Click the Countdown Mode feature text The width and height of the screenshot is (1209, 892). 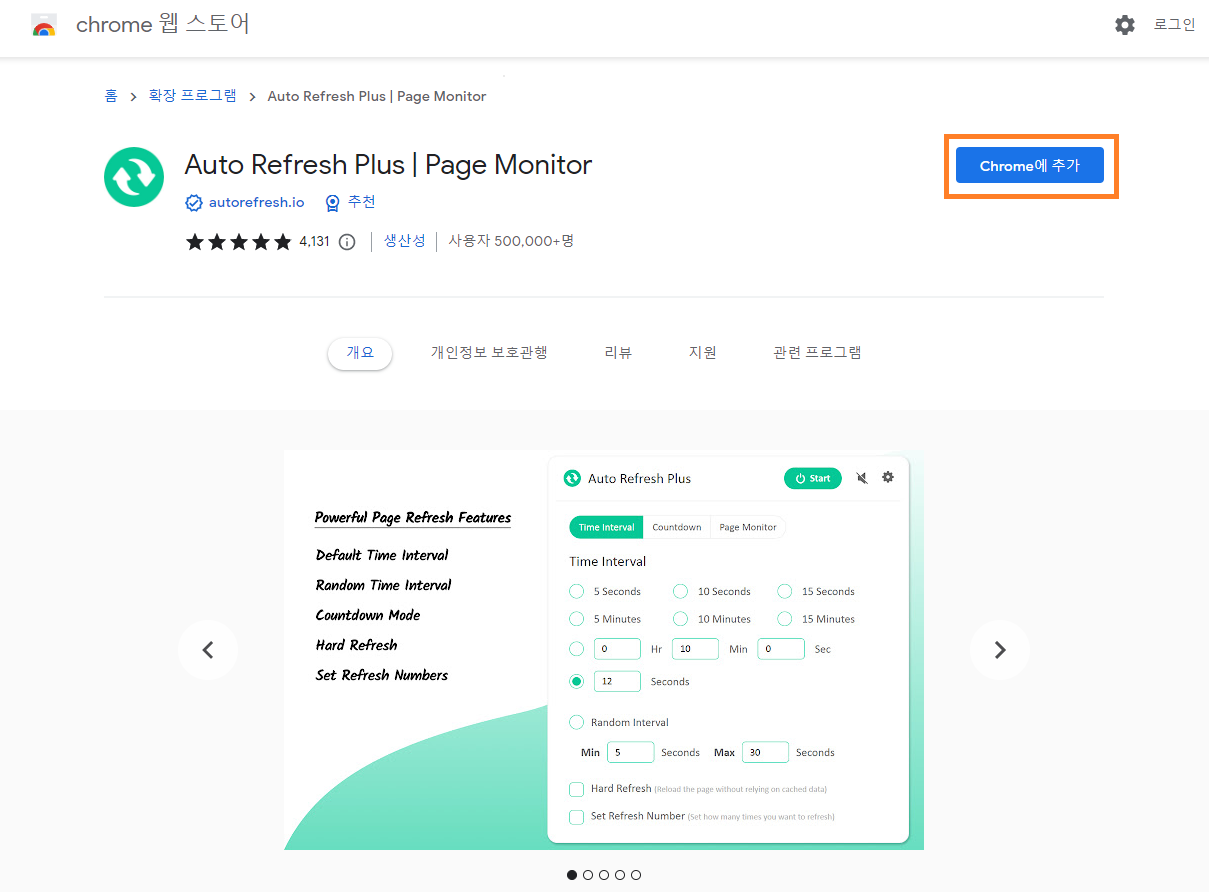tap(368, 615)
